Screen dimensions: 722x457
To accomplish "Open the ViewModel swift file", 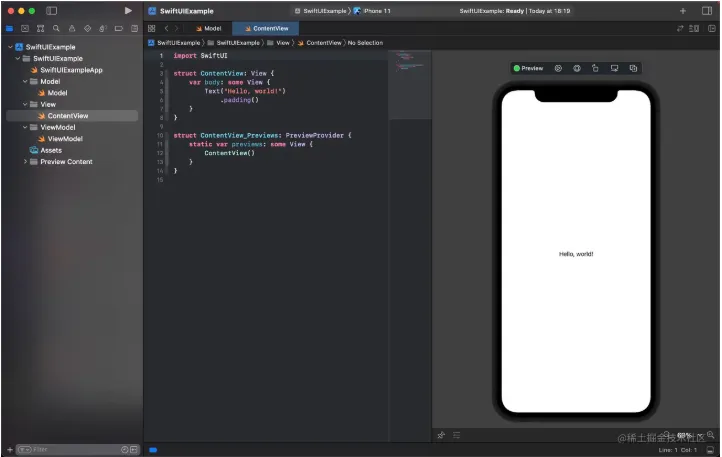I will 60,139.
